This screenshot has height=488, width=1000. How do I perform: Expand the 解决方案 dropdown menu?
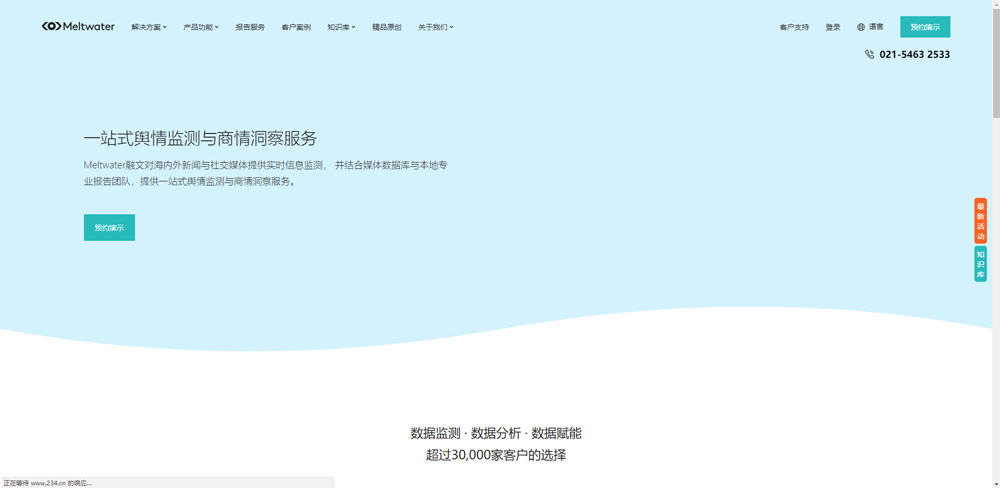click(149, 27)
